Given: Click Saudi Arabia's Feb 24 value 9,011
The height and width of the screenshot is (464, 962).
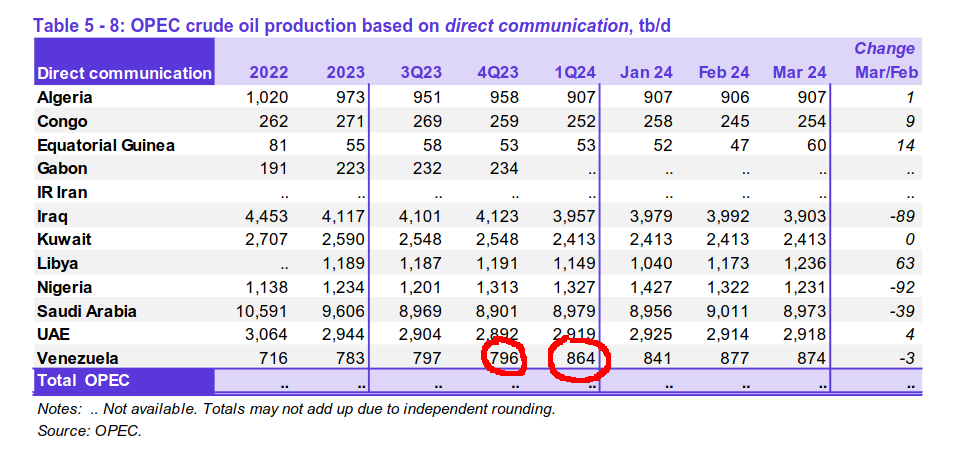Looking at the screenshot, I should pos(728,311).
